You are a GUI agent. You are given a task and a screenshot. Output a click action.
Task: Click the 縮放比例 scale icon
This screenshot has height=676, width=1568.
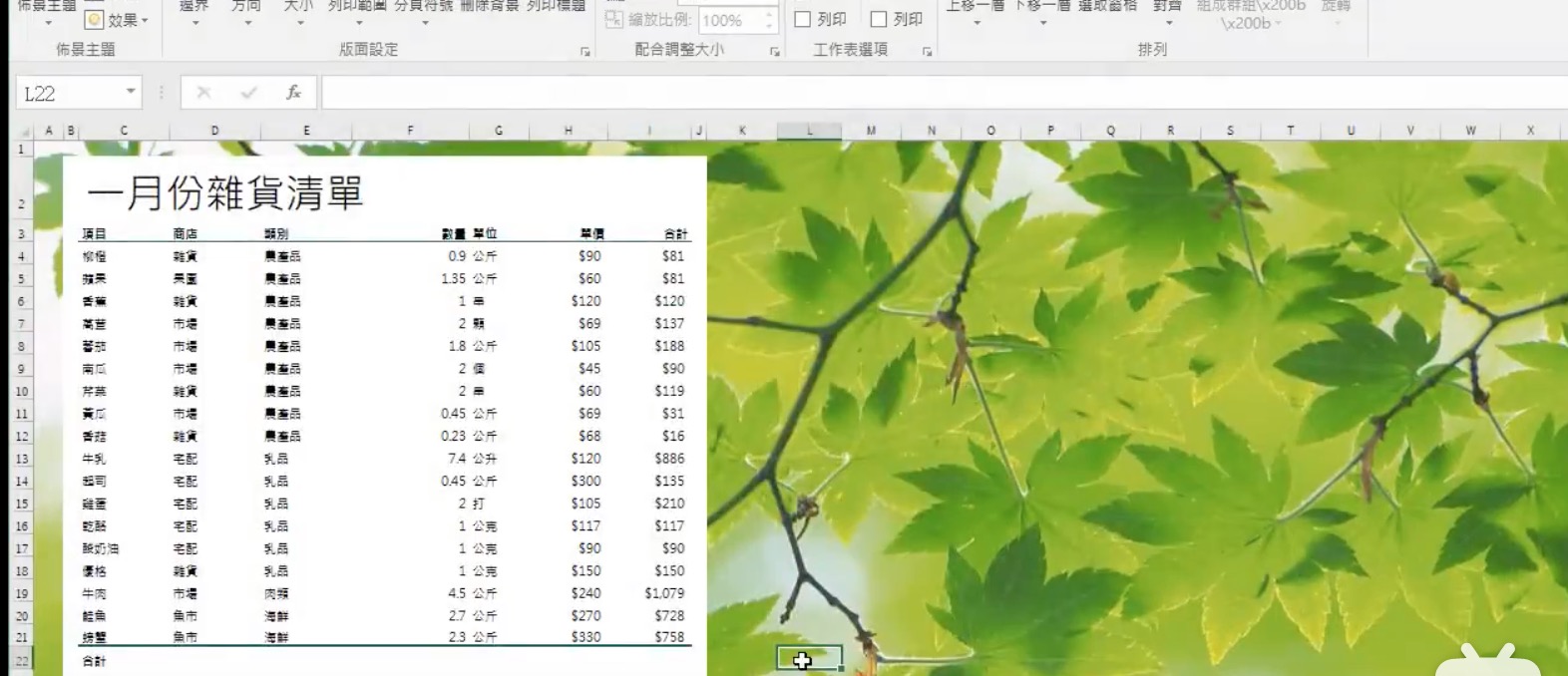(614, 19)
